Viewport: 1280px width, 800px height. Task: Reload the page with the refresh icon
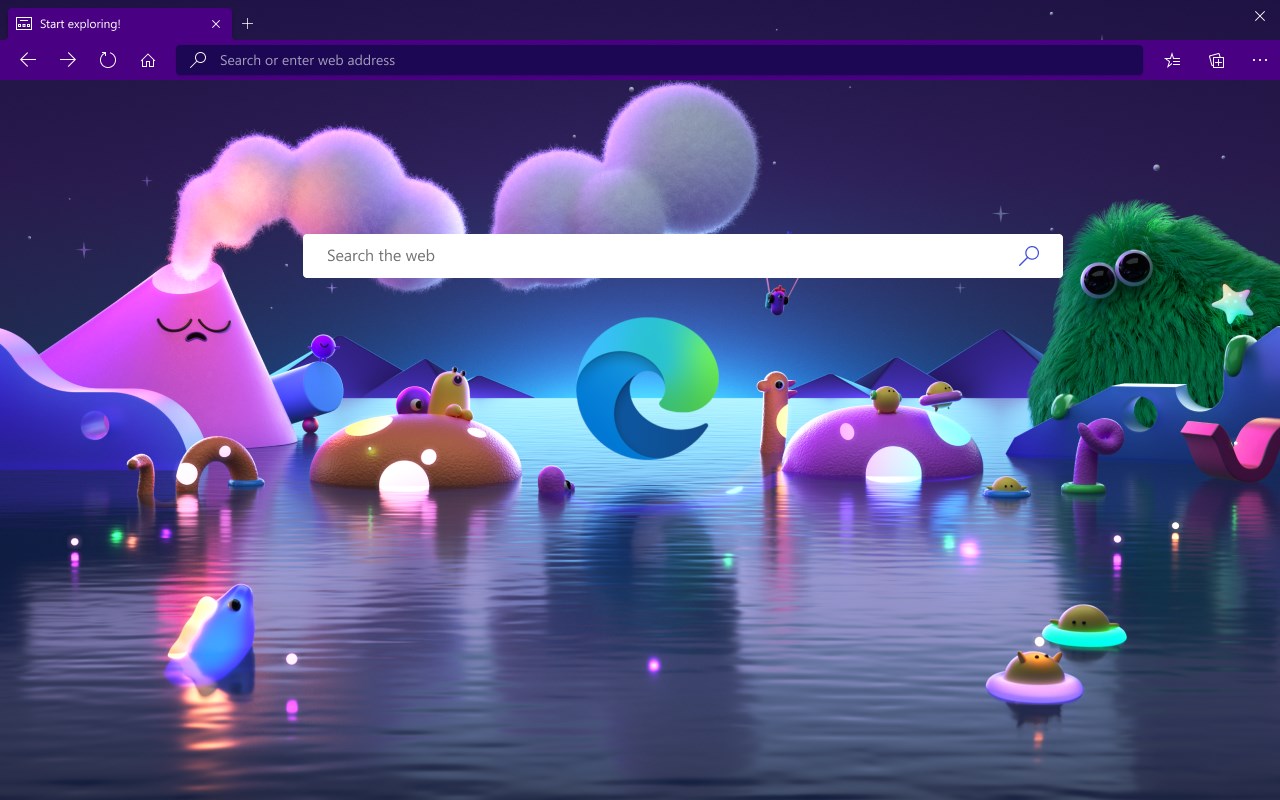coord(108,60)
